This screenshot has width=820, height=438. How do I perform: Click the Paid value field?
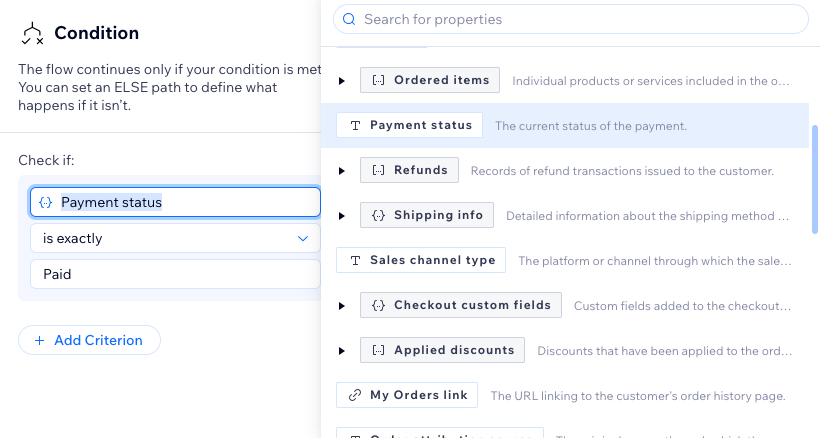click(x=175, y=274)
